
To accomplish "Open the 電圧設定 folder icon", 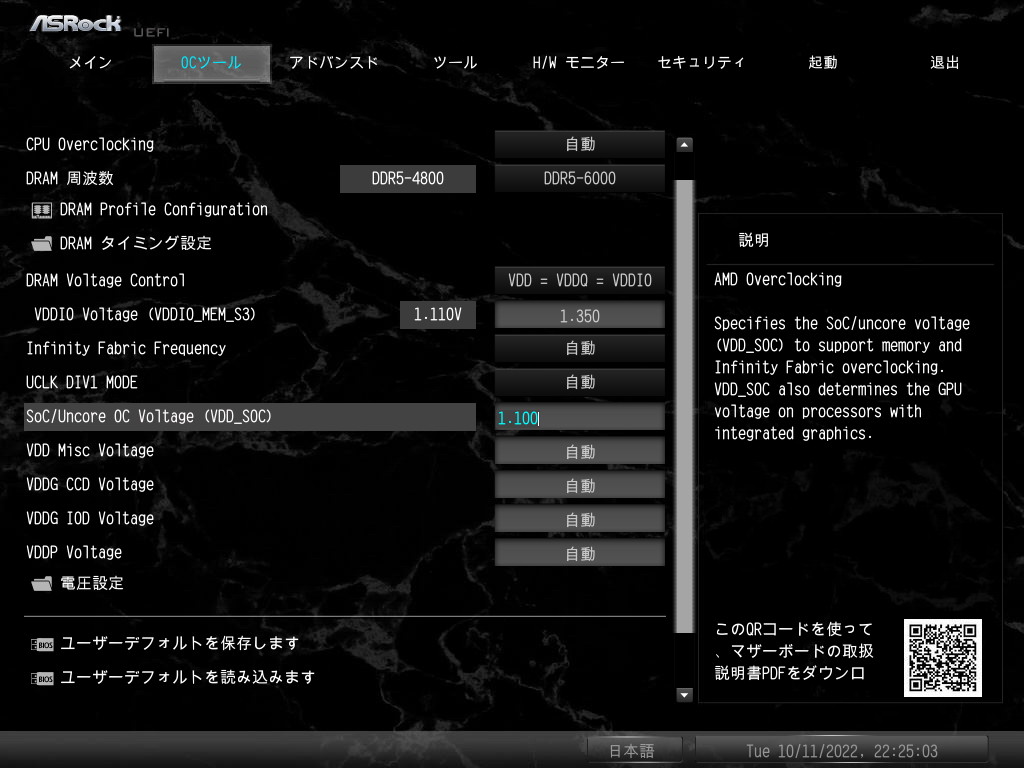I will [x=42, y=583].
